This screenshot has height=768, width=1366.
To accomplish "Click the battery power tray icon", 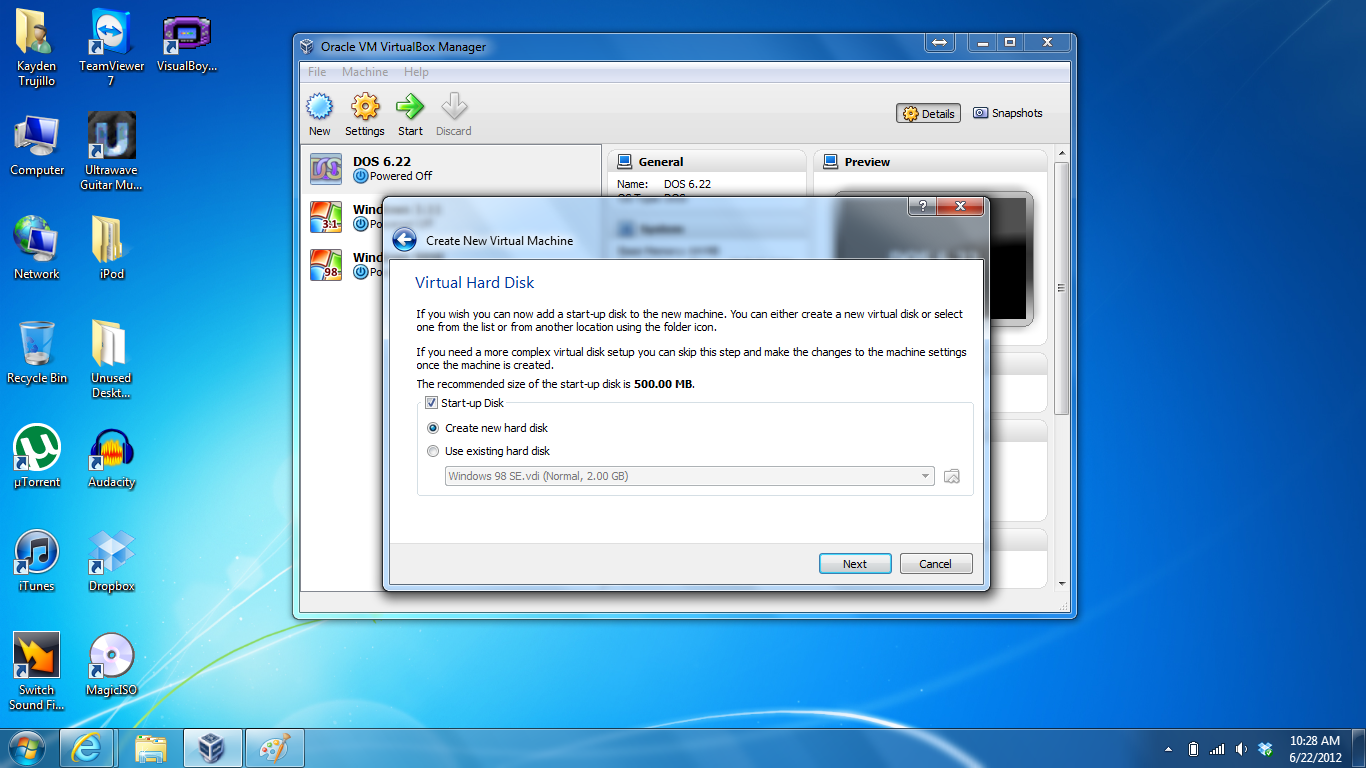I will pos(1193,749).
